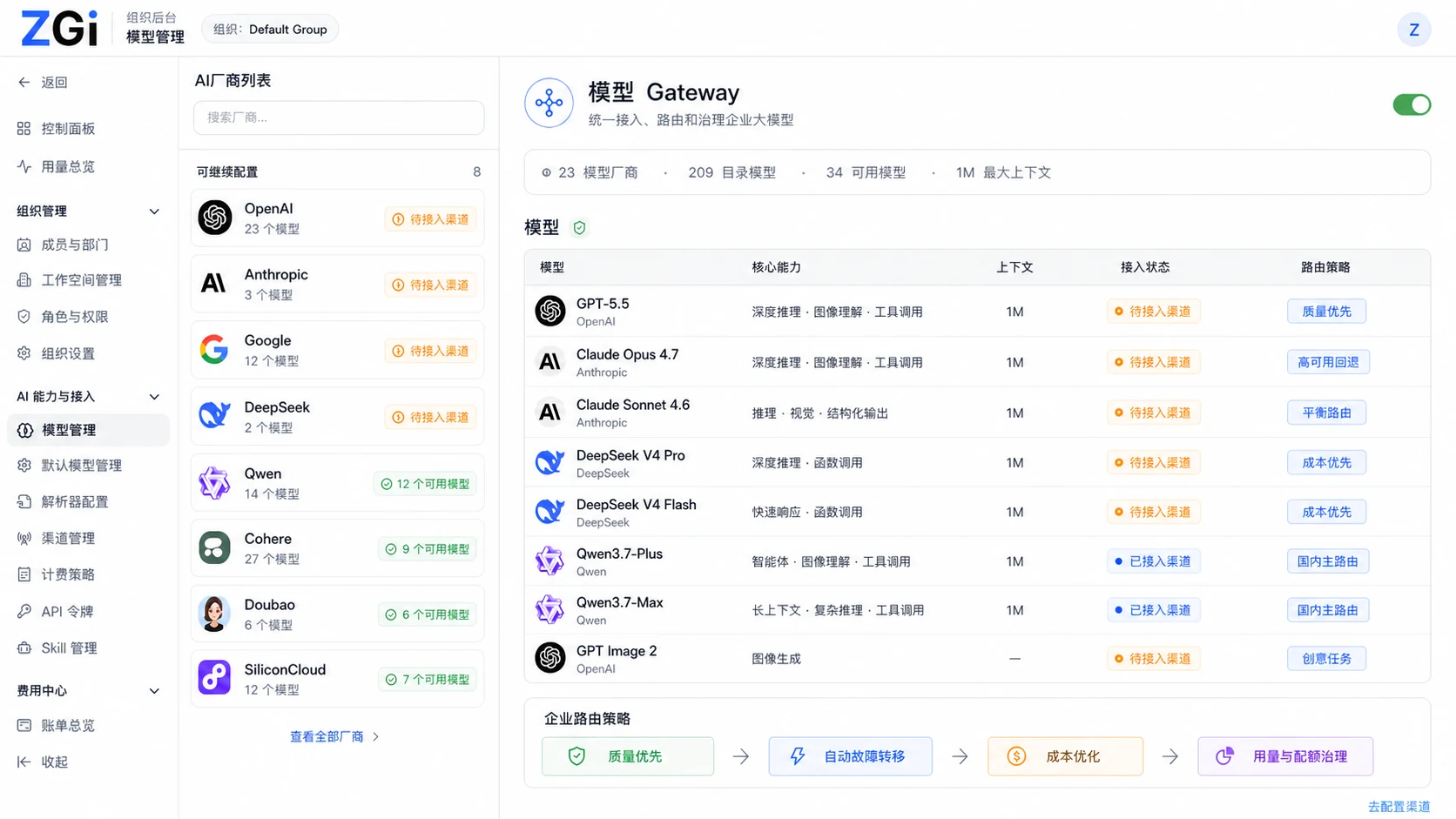The width and height of the screenshot is (1456, 819).
Task: Click 国内主路由 tag for Qwen3.7-Plus
Action: click(x=1328, y=561)
